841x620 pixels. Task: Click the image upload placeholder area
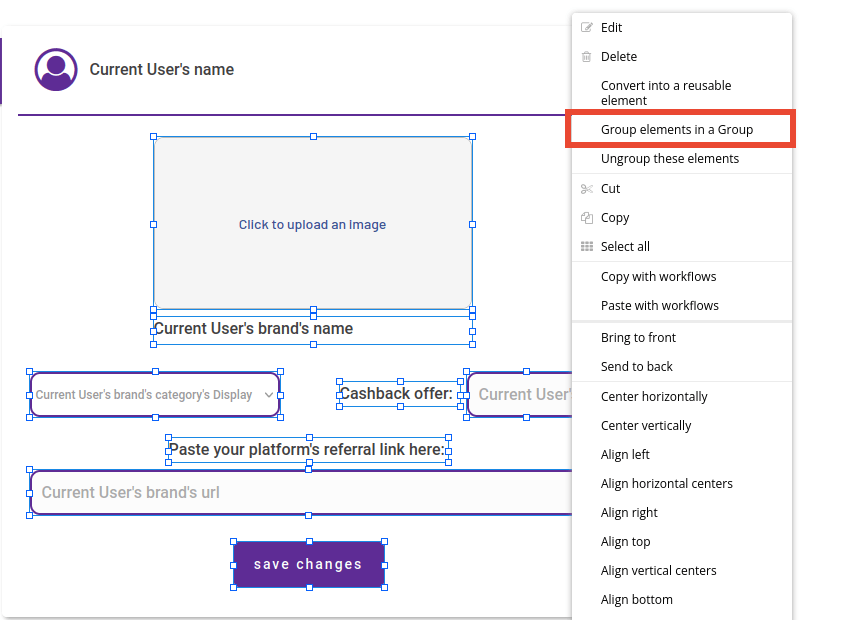coord(312,224)
